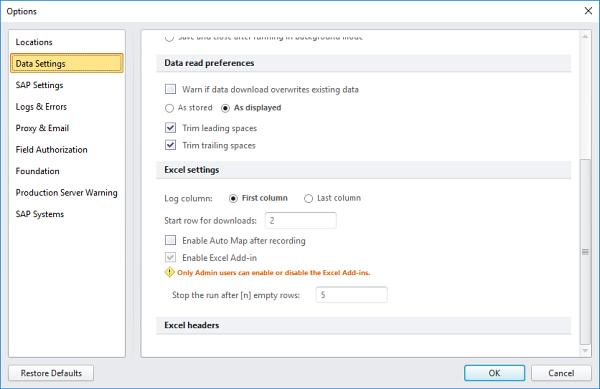Click the scrollbar up arrow
The height and width of the screenshot is (389, 600).
tap(585, 37)
